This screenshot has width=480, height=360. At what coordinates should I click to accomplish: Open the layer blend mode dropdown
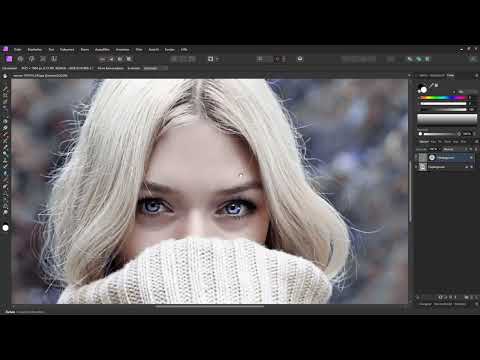pyautogui.click(x=454, y=149)
